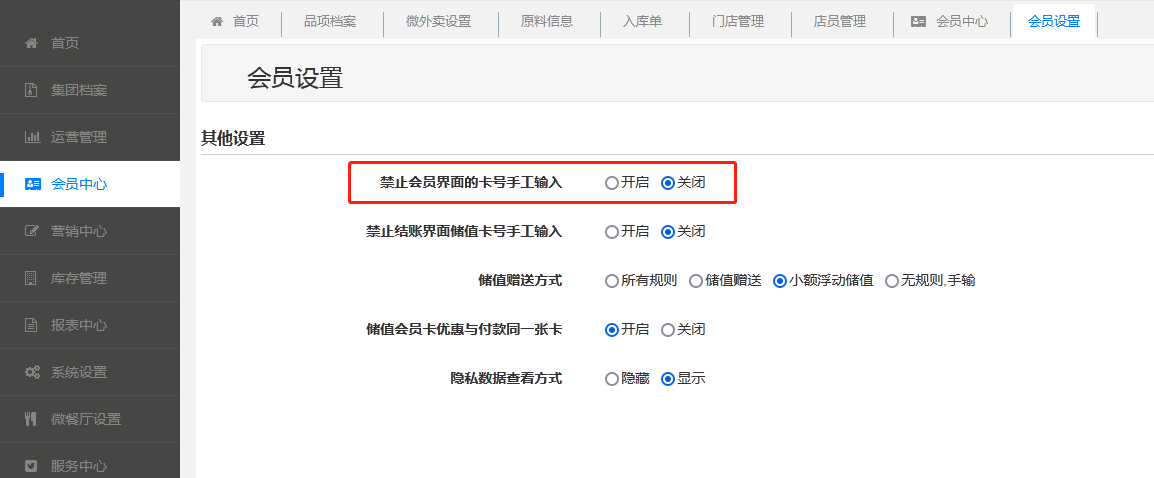Viewport: 1154px width, 478px height.
Task: Select 关闭 for 储值会员卡优惠与付款同一张卡
Action: [x=668, y=329]
